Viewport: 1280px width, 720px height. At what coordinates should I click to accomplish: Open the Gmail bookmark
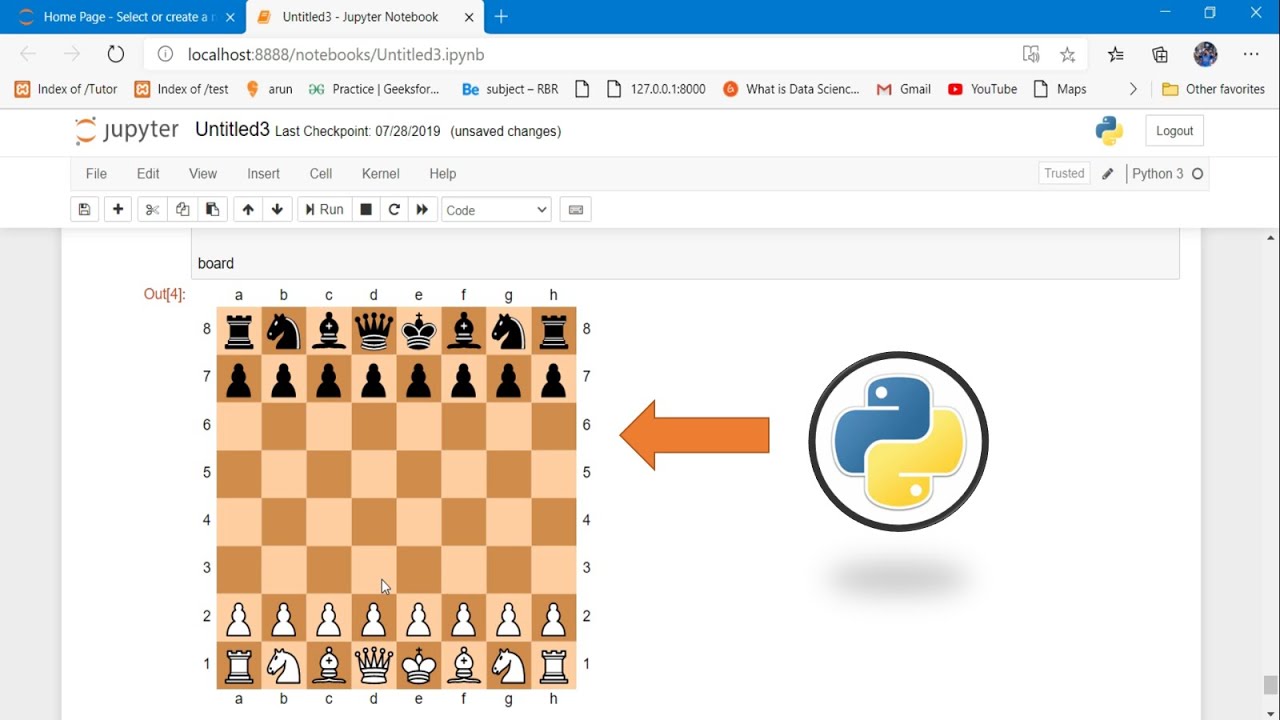904,89
